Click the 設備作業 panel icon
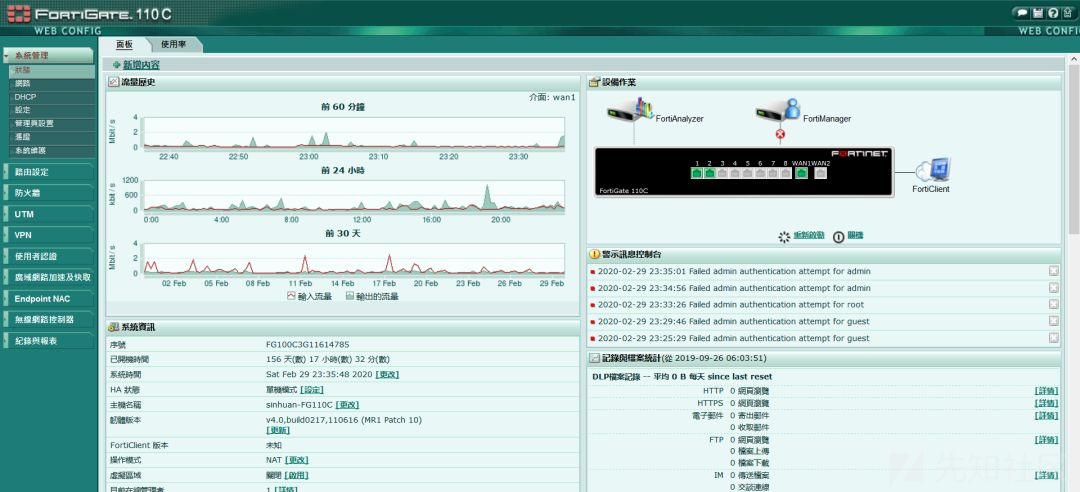This screenshot has height=492, width=1080. pos(594,82)
